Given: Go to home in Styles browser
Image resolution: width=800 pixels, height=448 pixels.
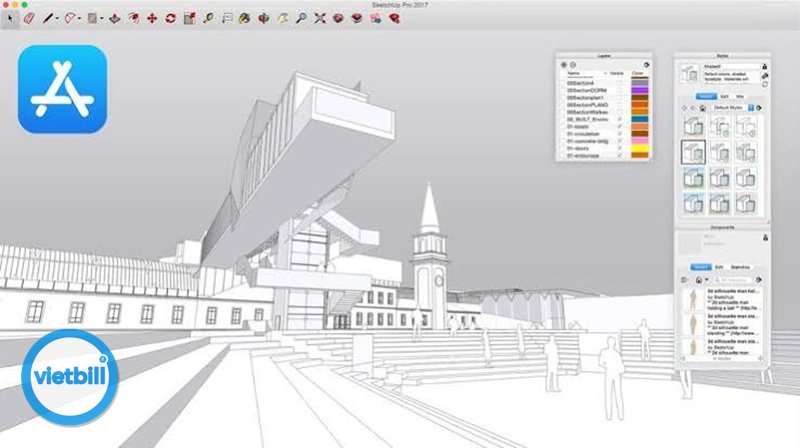Looking at the screenshot, I should (703, 108).
